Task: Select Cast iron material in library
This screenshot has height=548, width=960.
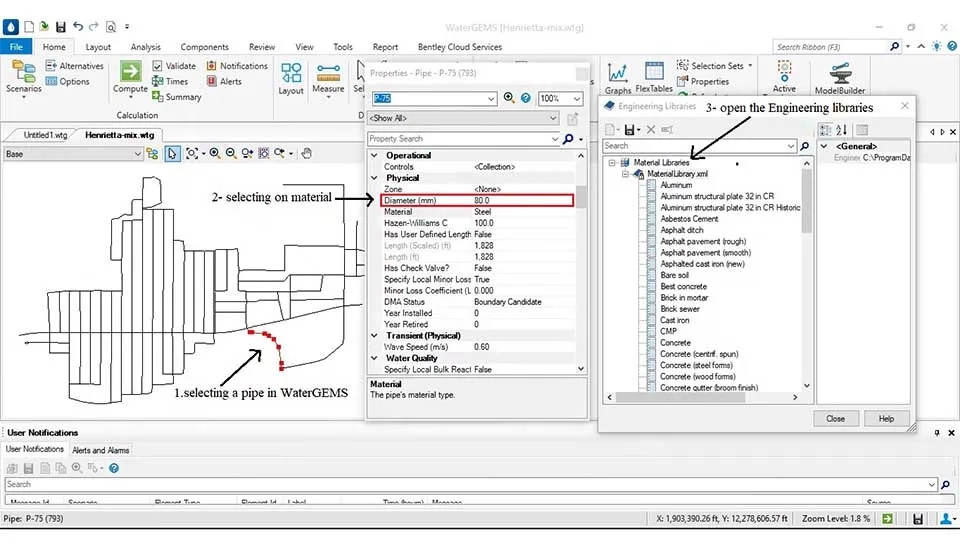Action: click(675, 320)
